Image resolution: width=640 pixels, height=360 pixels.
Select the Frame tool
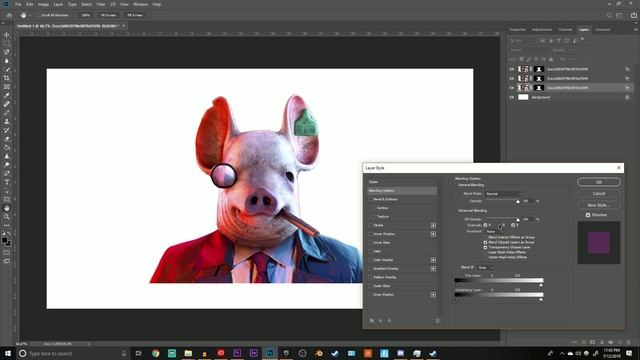7,87
